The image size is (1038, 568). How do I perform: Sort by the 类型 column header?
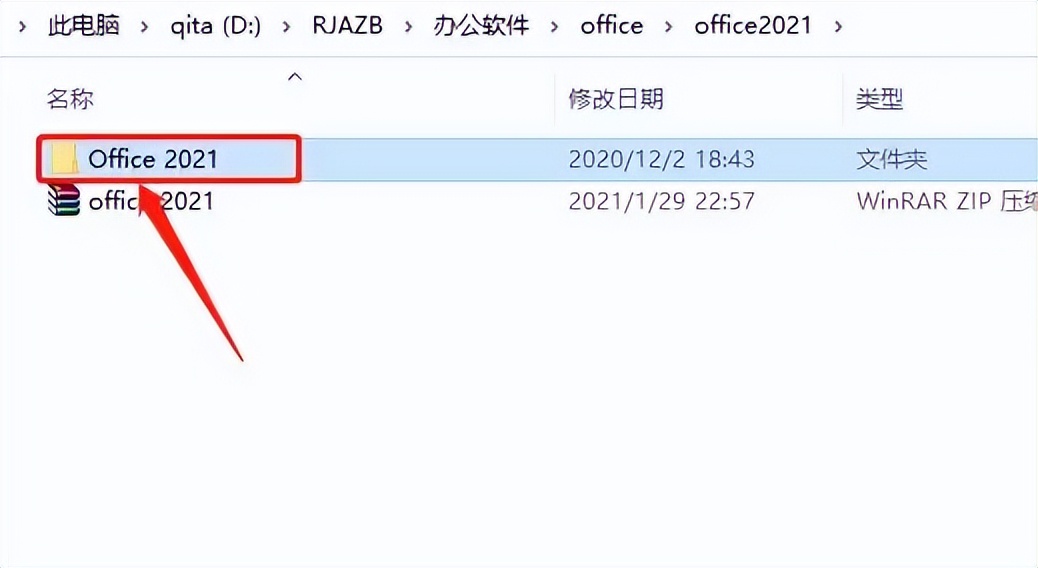pos(880,99)
